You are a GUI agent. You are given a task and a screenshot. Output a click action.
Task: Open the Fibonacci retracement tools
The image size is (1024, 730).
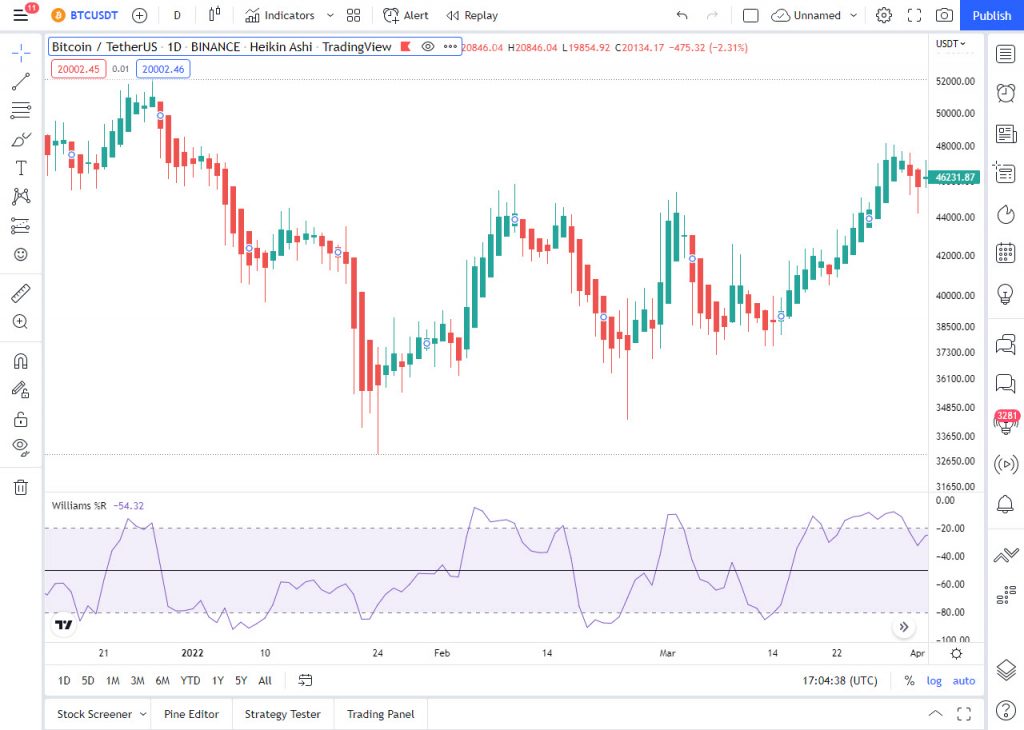click(x=21, y=110)
